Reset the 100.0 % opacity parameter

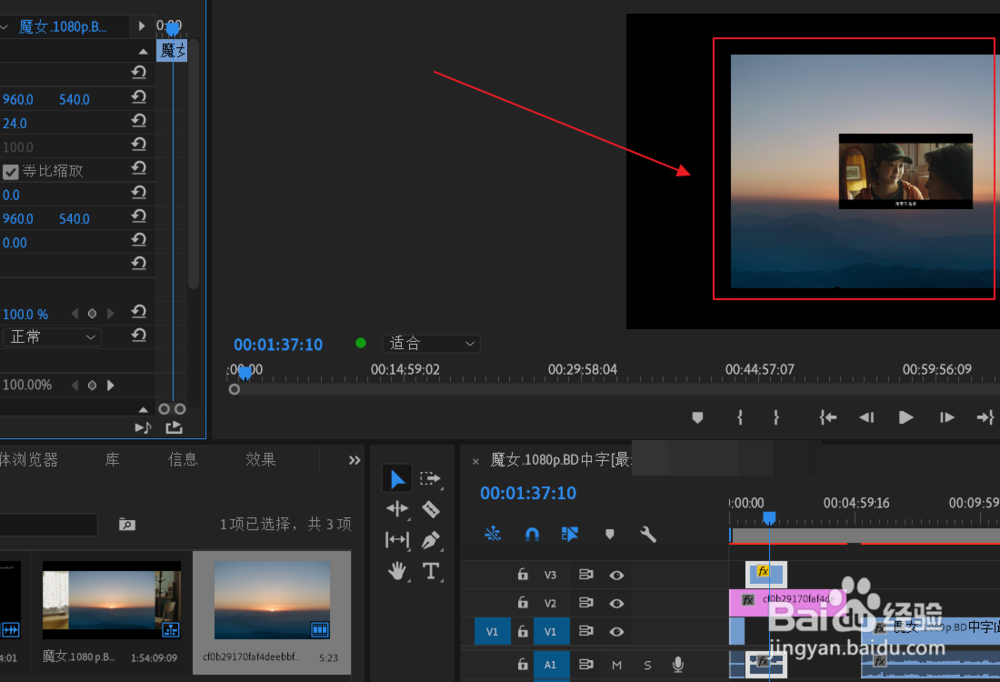click(x=139, y=311)
